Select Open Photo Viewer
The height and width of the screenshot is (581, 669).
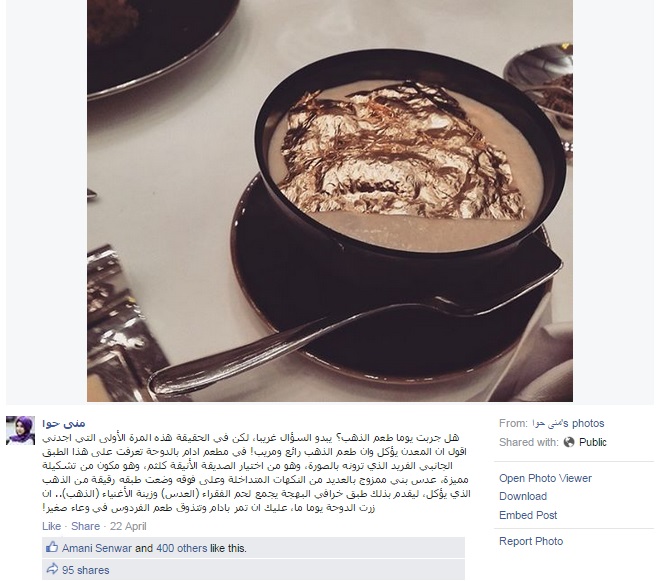pyautogui.click(x=545, y=478)
